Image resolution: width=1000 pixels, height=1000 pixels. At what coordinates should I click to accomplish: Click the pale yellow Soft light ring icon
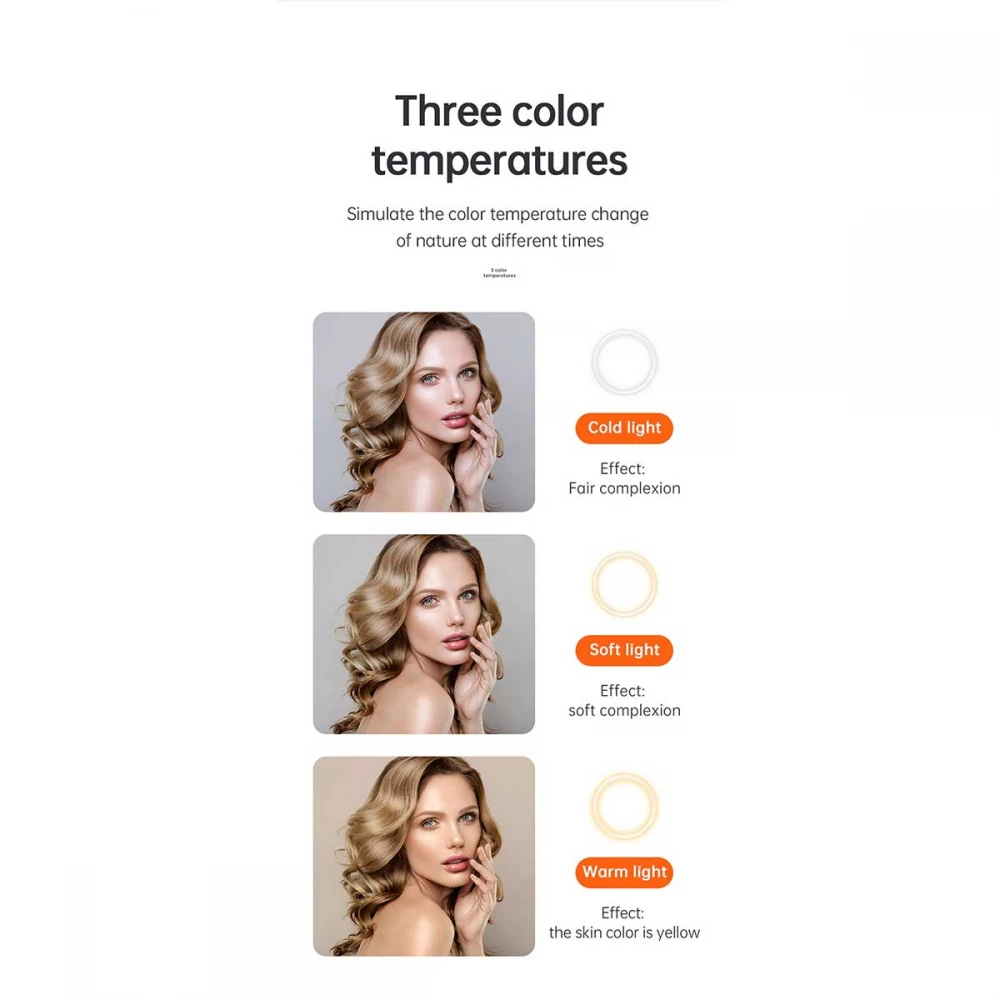click(x=624, y=585)
